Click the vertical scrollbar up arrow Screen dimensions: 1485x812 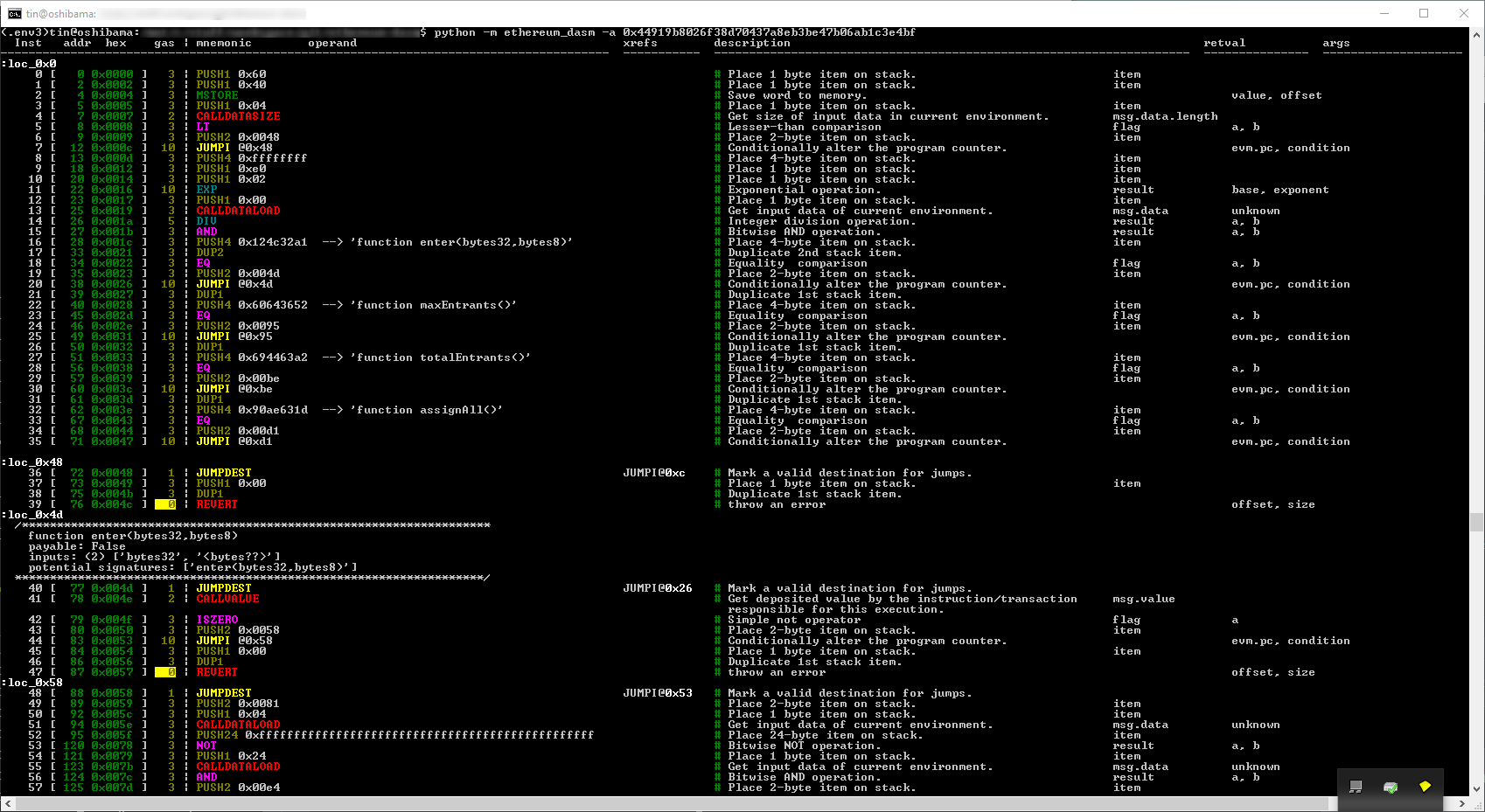1477,34
